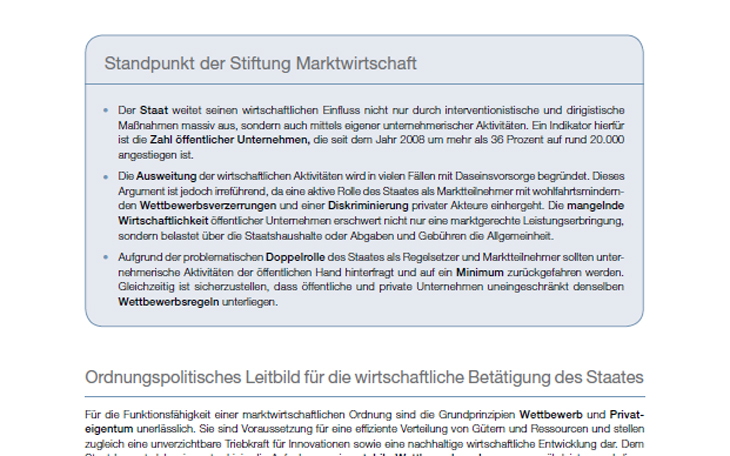The width and height of the screenshot is (730, 456).
Task: Click the "Ordnungspolitisches Leitbild" section heading
Action: tap(364, 378)
